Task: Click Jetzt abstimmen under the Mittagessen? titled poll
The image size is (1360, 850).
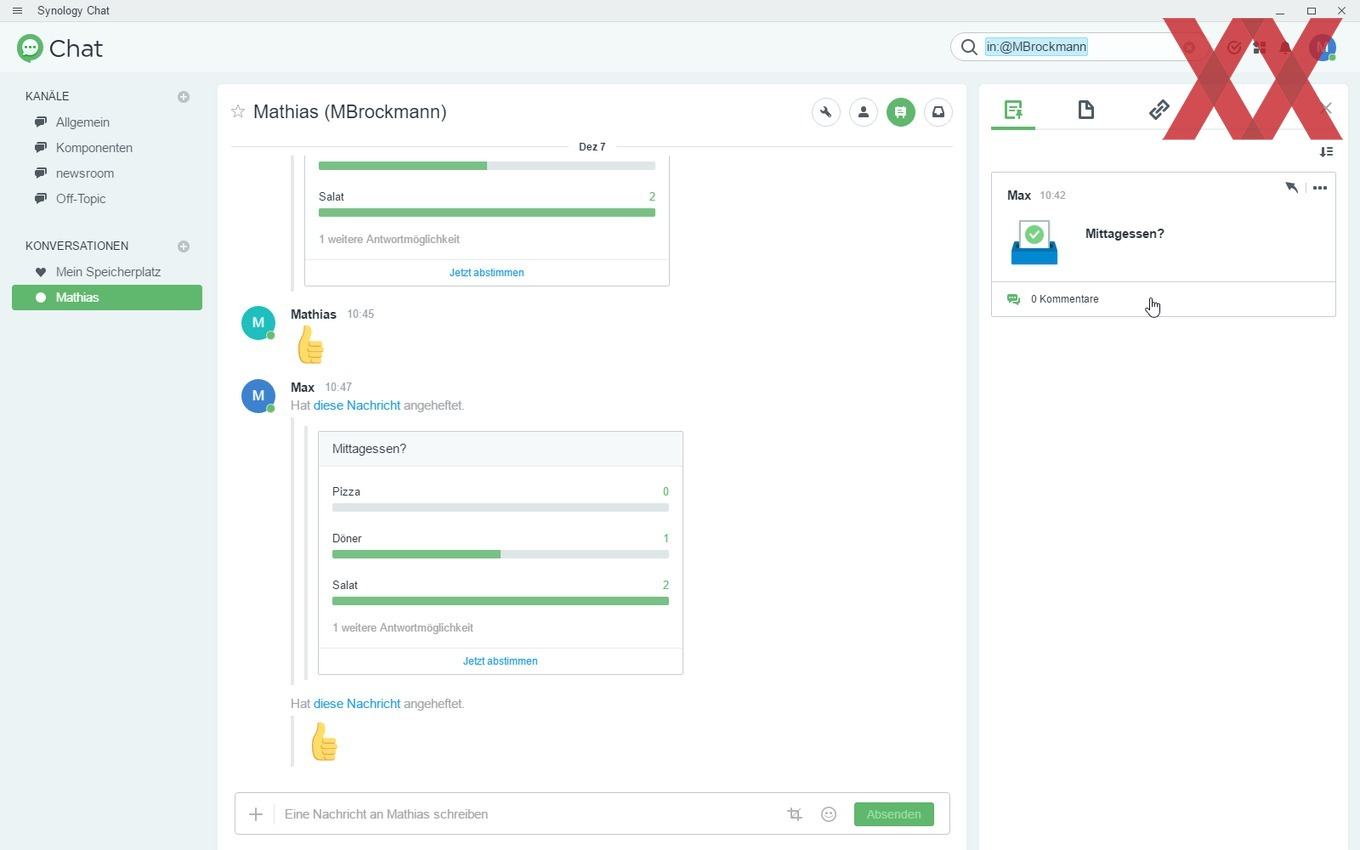Action: click(500, 661)
